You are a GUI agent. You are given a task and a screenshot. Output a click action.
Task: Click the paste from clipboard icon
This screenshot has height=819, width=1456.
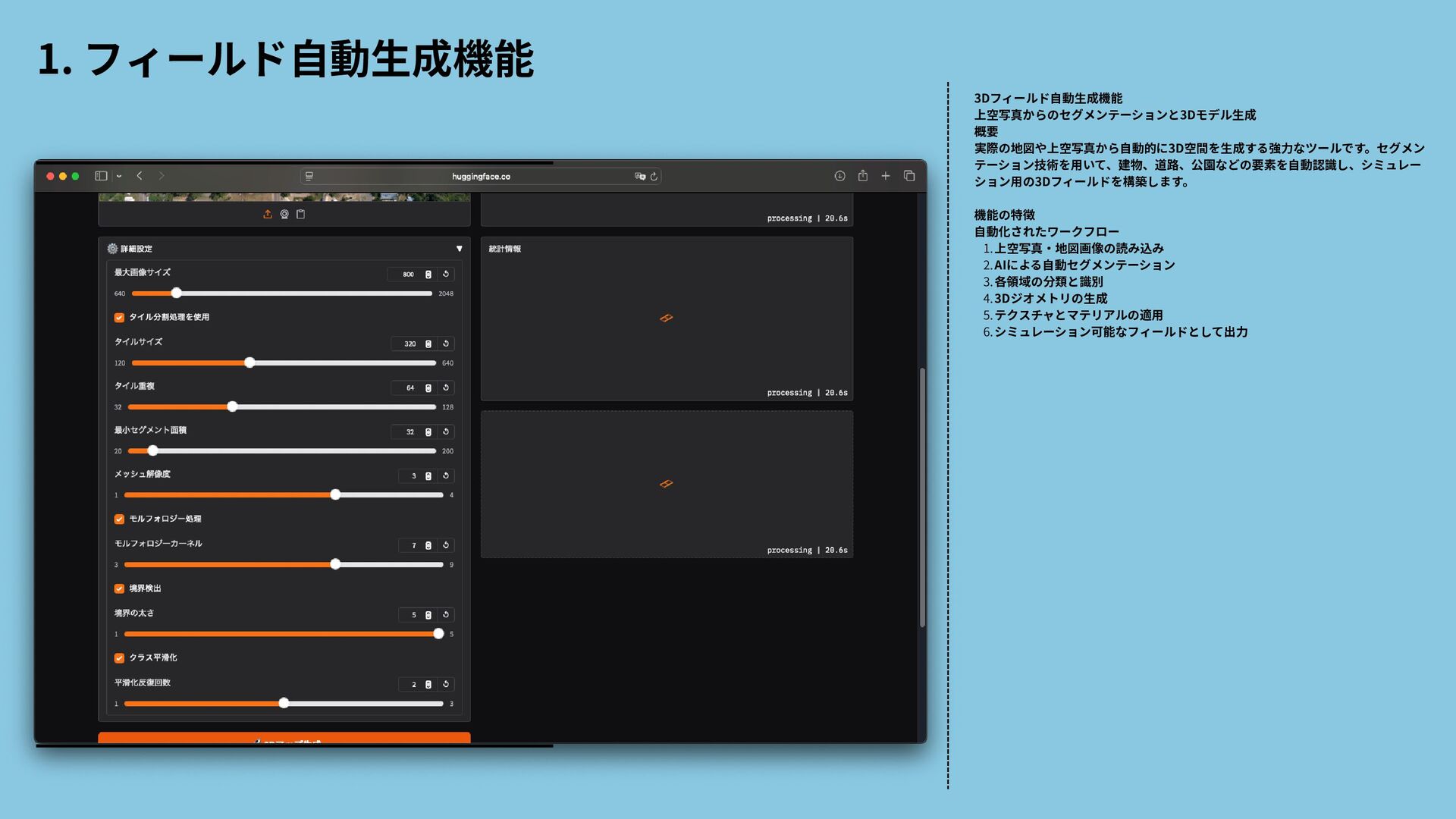[300, 215]
